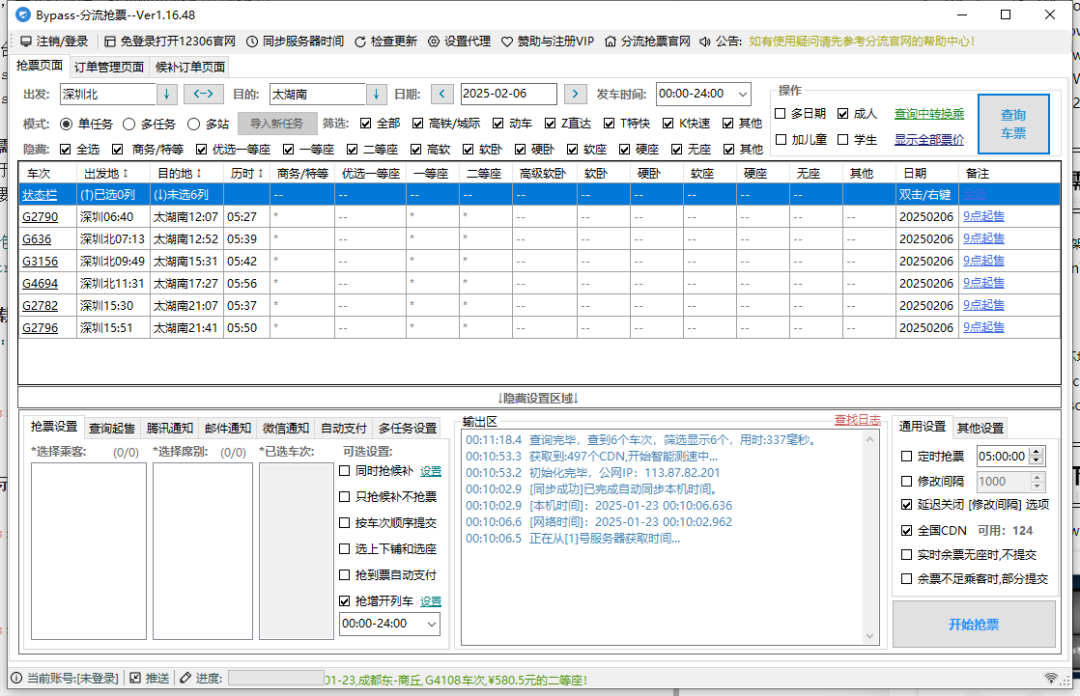Image resolution: width=1080 pixels, height=696 pixels.
Task: Open the 微信通知 settings tab
Action: click(x=285, y=428)
